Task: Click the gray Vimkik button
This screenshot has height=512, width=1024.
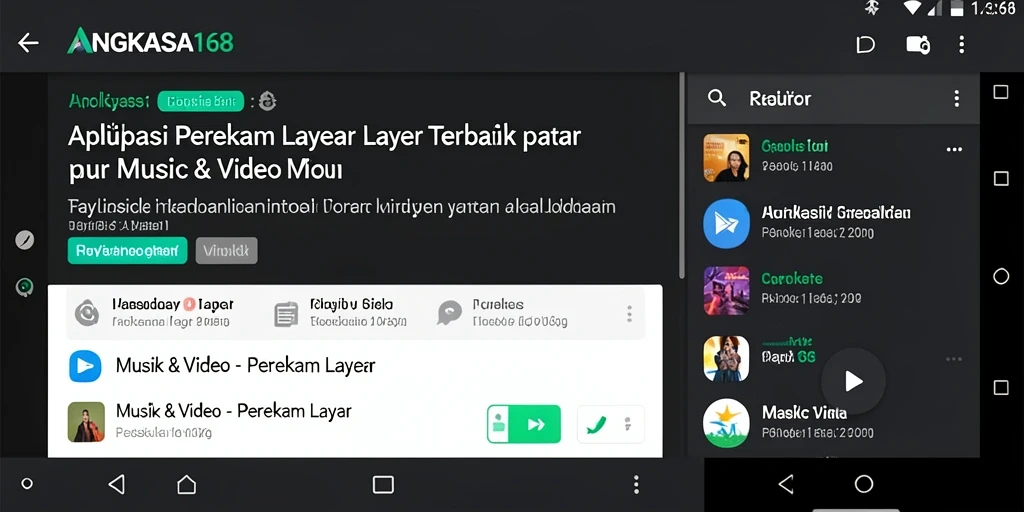Action: tap(226, 250)
